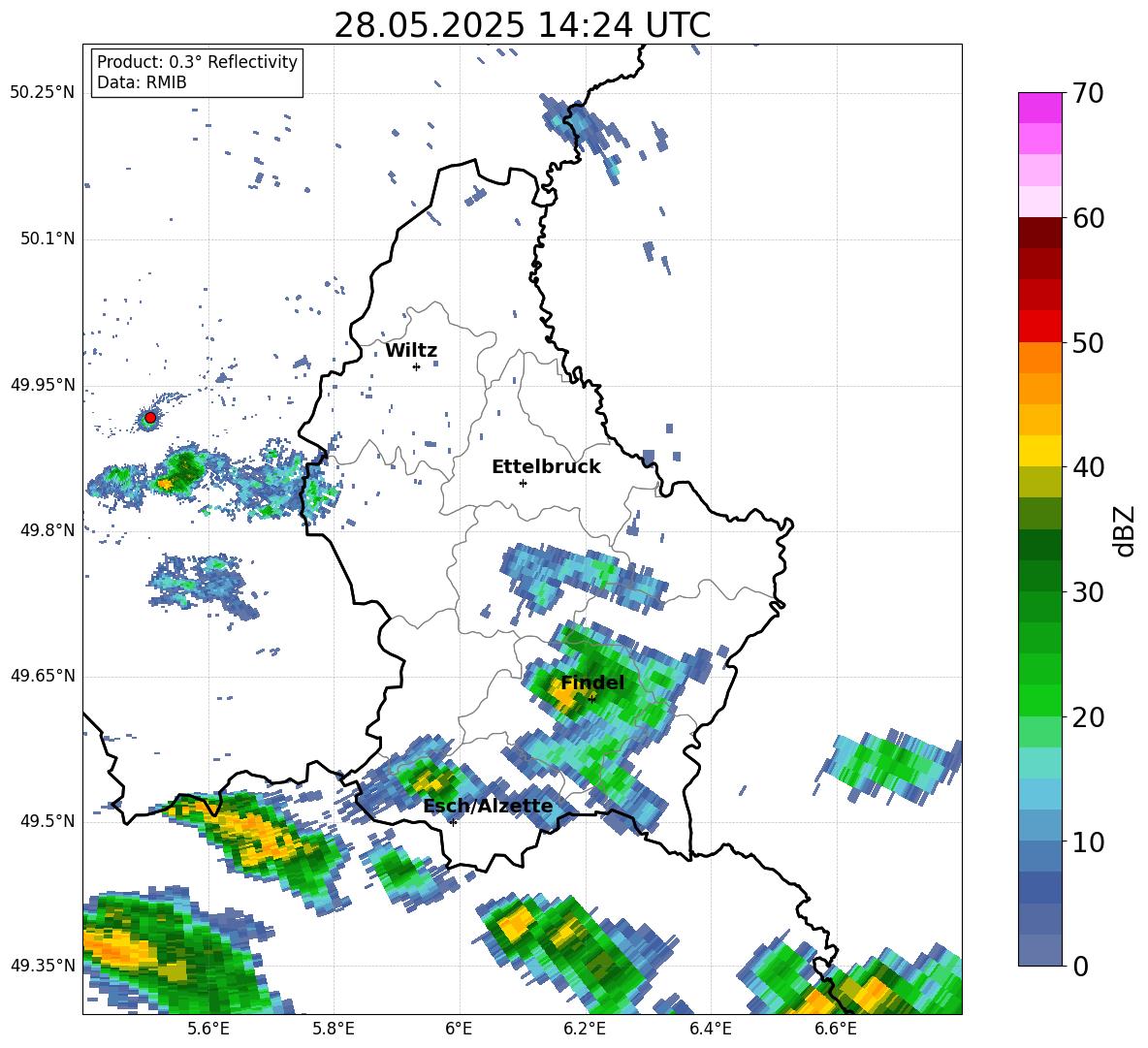Click the 5.6°E longitude label
This screenshot has height=1048, width=1148.
click(x=208, y=1030)
